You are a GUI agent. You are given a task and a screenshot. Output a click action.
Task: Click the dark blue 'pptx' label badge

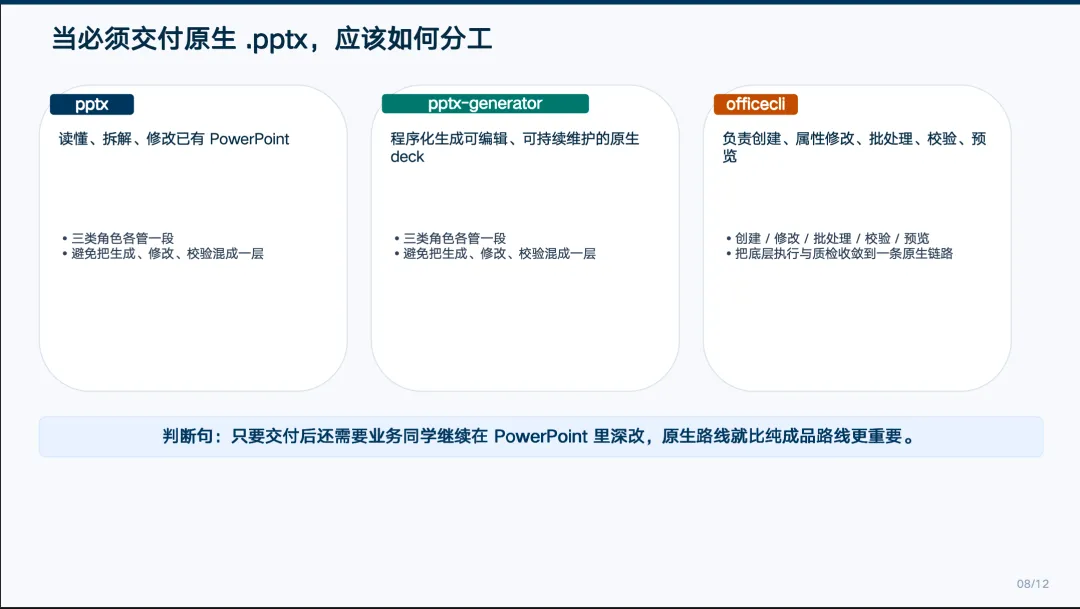[x=92, y=104]
